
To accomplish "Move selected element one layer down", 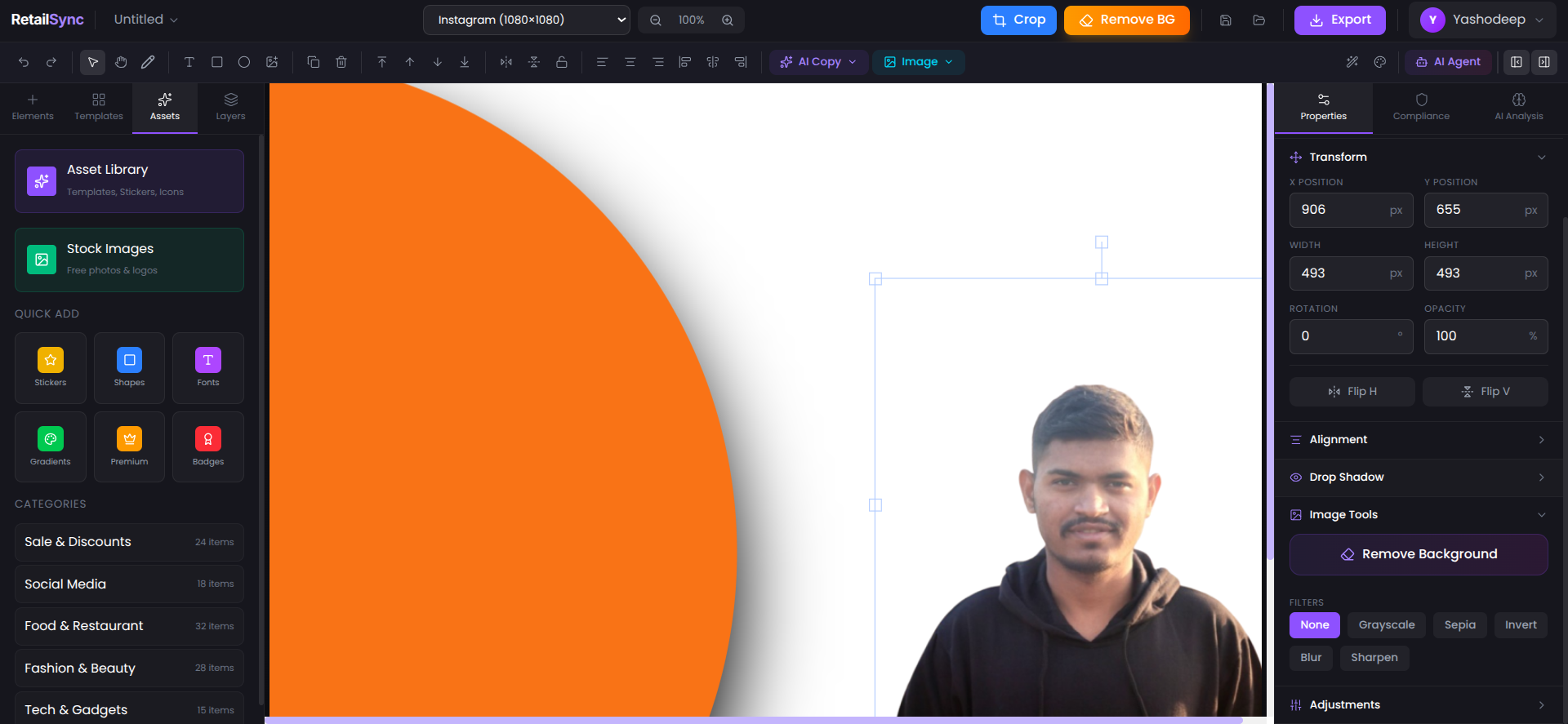I will [x=438, y=62].
